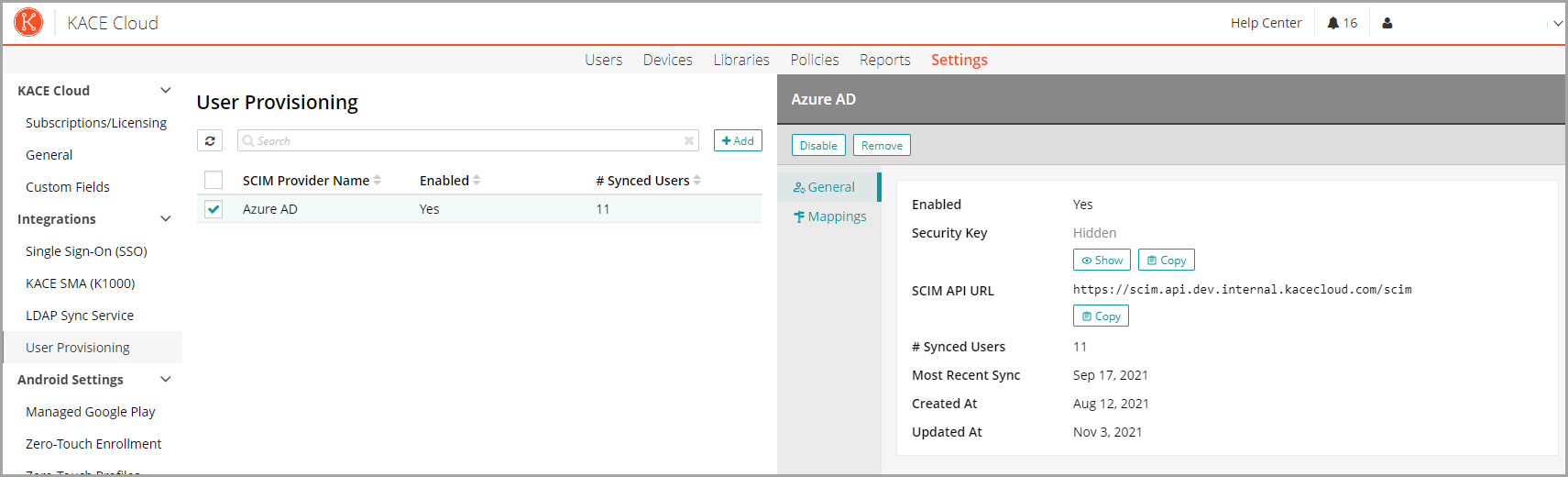Sort by SCIM Provider Name arrows
Screen dimensions: 1568x477
378,181
